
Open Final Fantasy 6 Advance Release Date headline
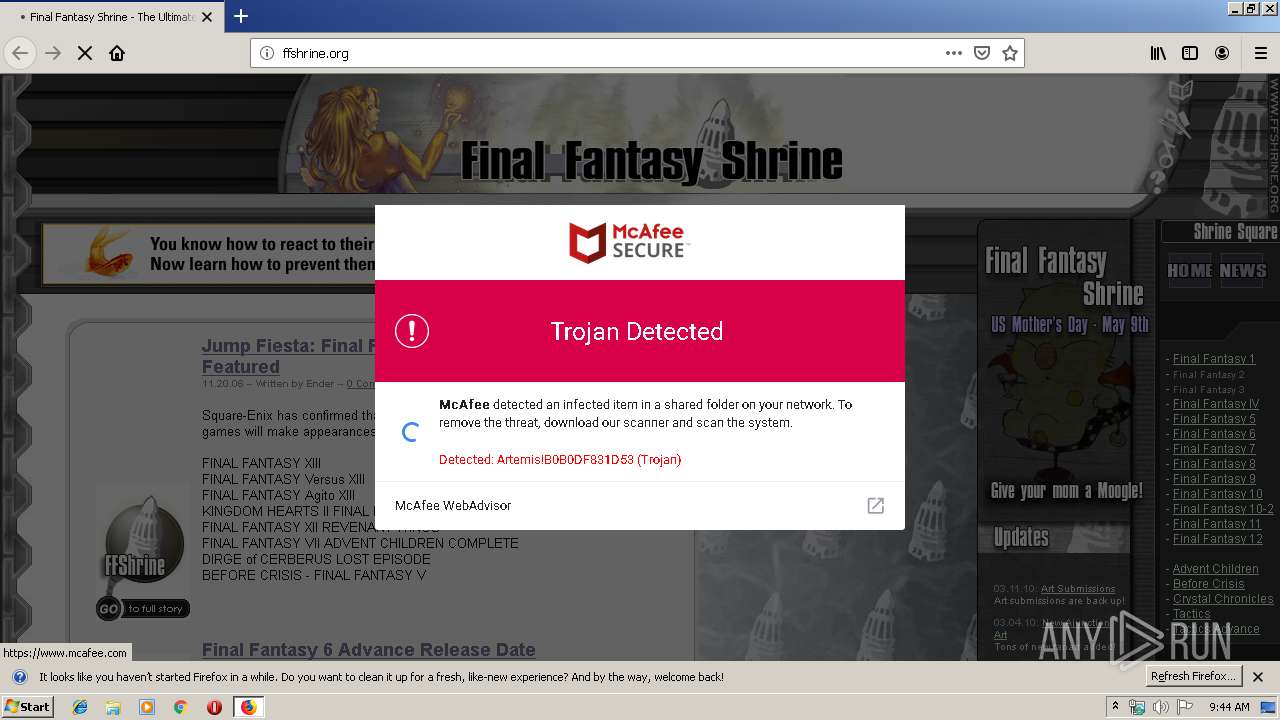click(x=368, y=650)
